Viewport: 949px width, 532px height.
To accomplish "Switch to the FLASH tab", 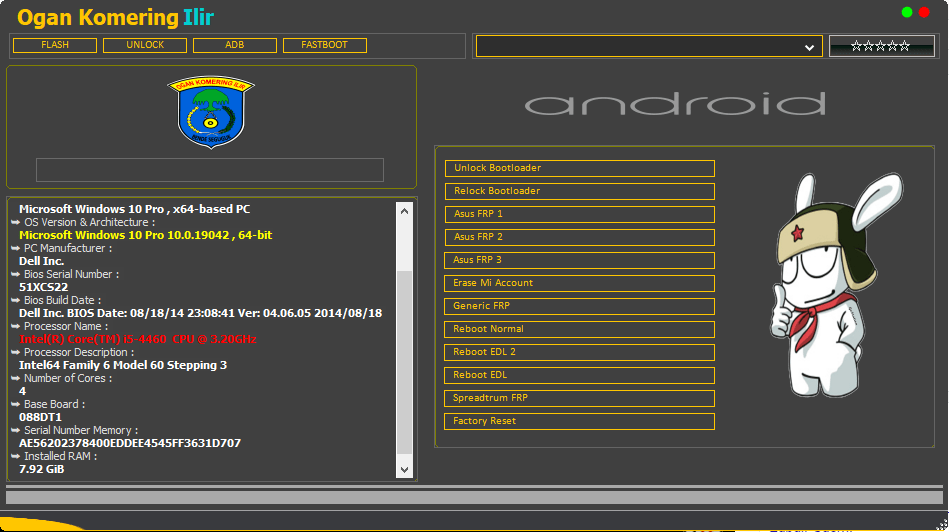I will coord(55,45).
